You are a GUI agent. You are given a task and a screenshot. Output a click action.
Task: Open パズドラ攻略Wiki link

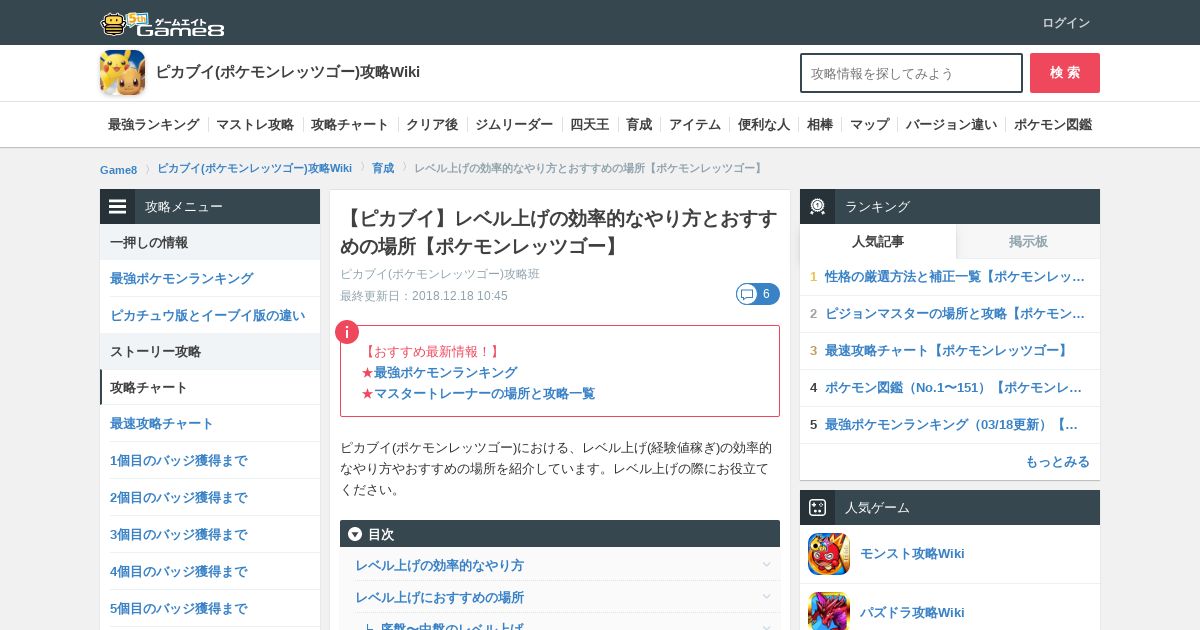click(x=912, y=612)
